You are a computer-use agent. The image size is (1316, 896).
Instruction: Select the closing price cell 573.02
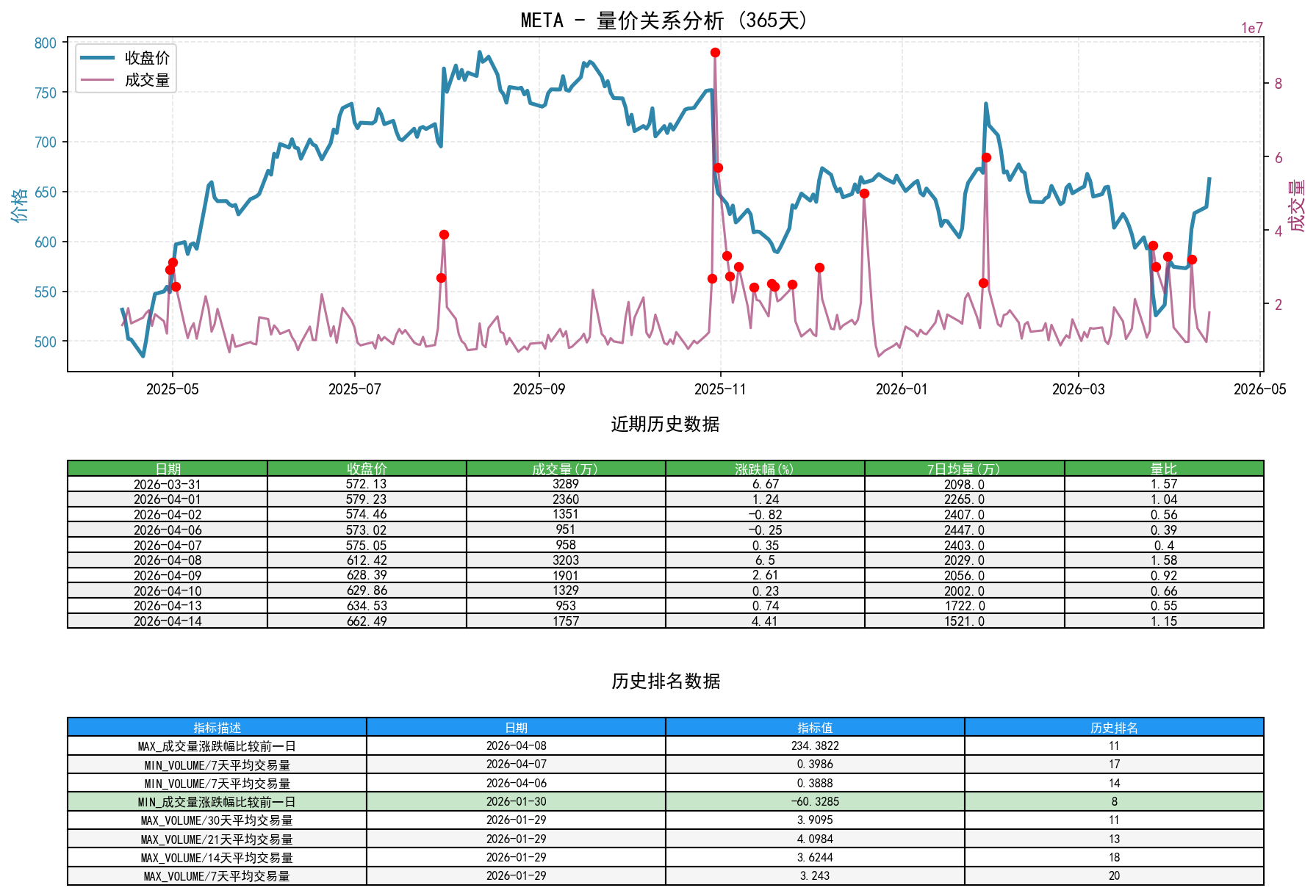coord(367,530)
